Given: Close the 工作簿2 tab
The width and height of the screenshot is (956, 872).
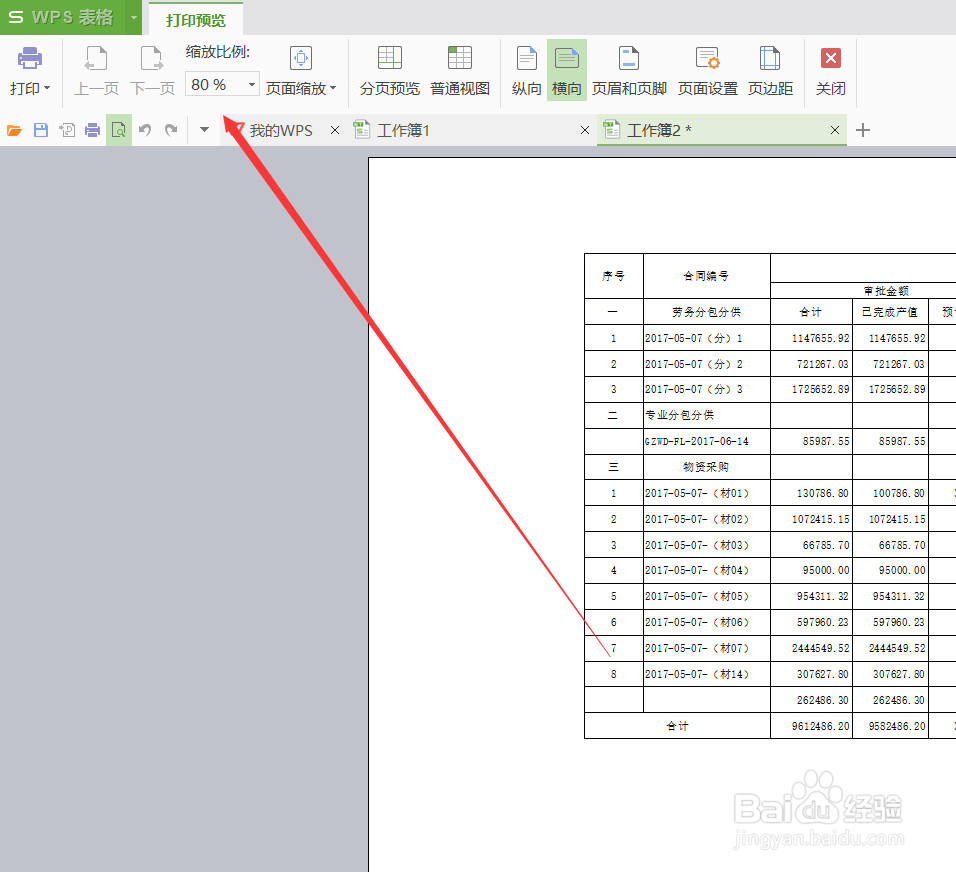Looking at the screenshot, I should point(835,130).
